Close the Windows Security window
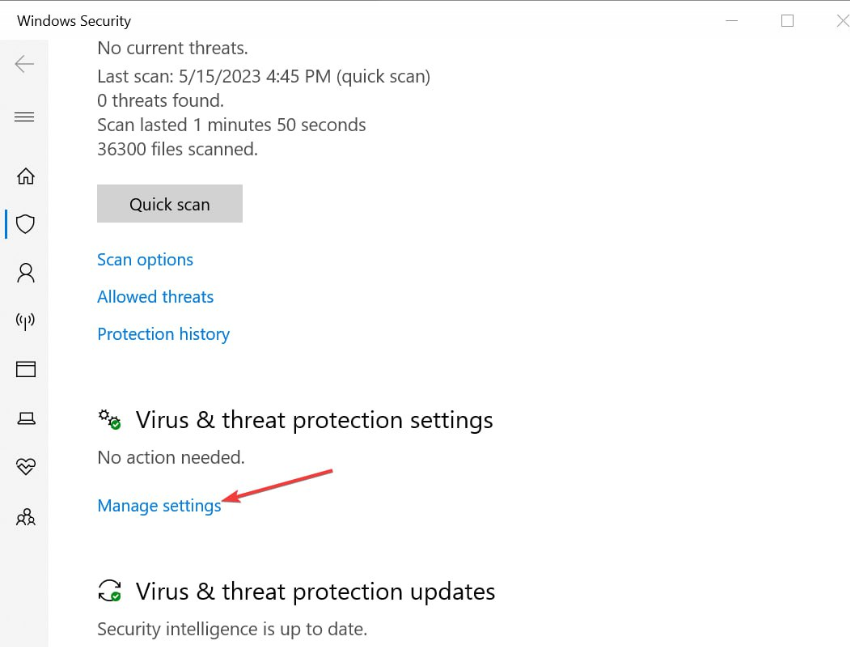 pyautogui.click(x=841, y=21)
